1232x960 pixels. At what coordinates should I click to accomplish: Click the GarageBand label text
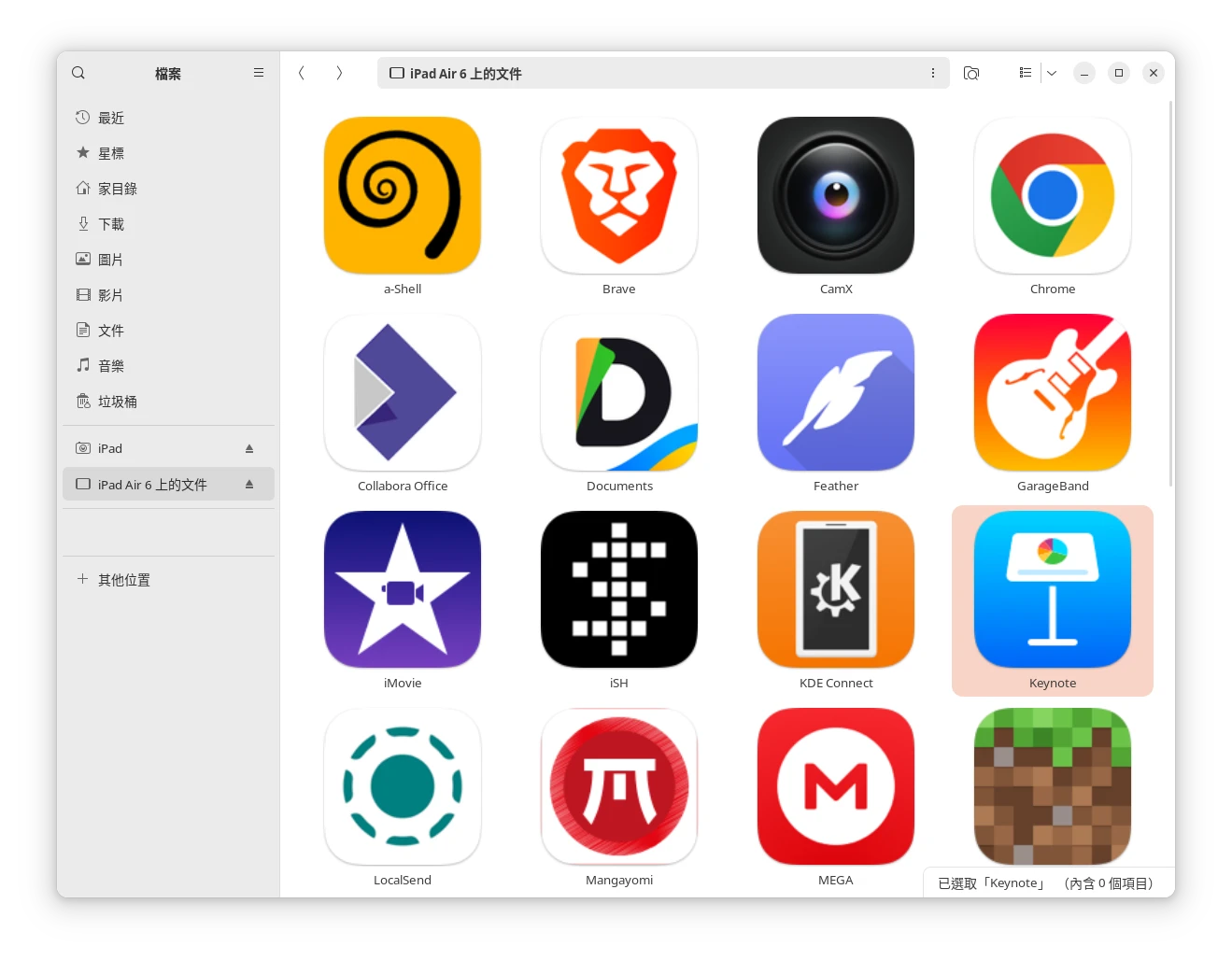tap(1053, 486)
